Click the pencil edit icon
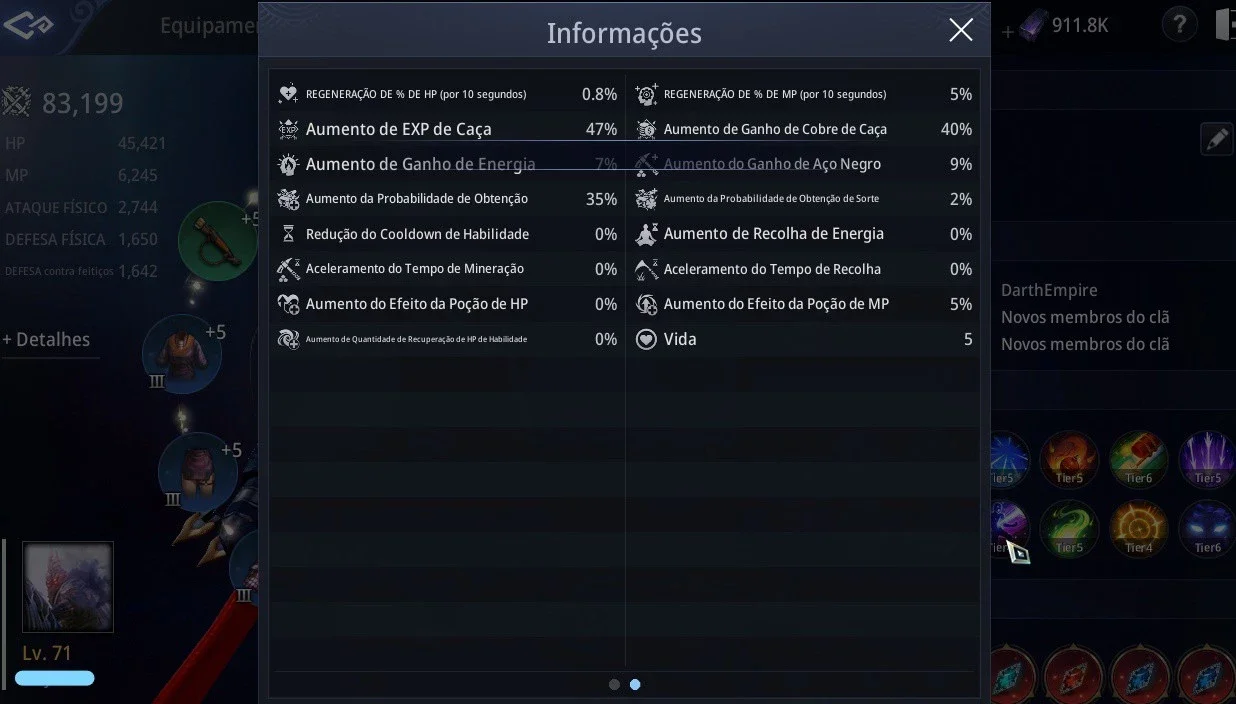1236x704 pixels. point(1216,140)
